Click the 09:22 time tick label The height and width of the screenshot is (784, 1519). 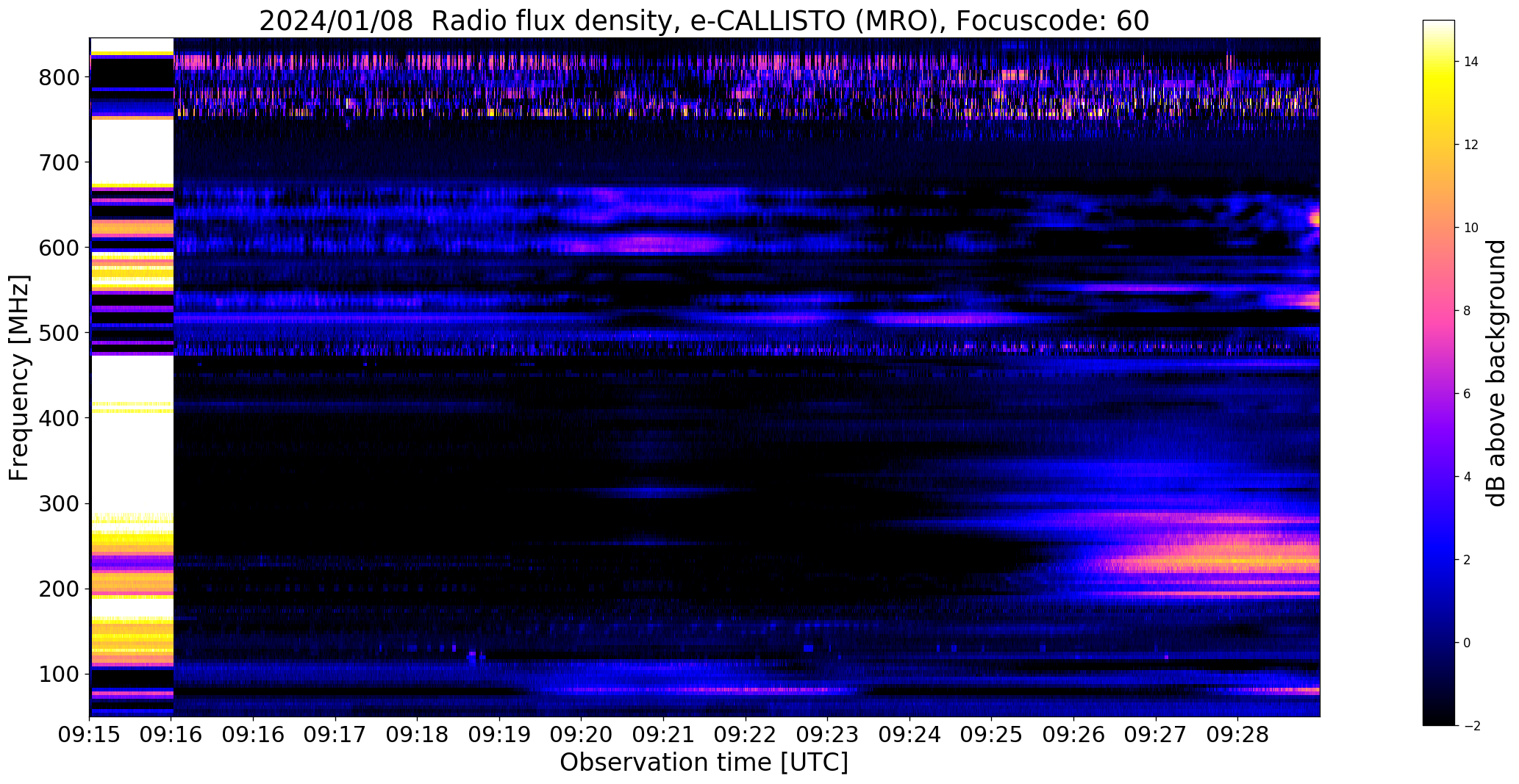click(x=746, y=734)
